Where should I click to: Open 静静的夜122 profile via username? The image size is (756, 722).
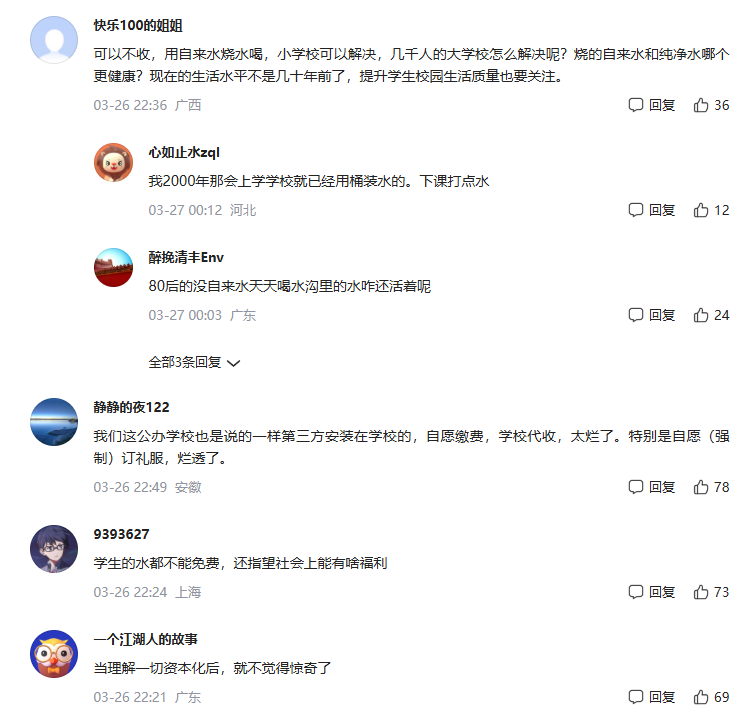(x=131, y=407)
